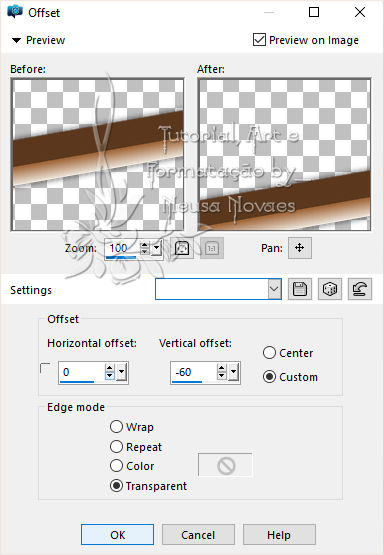The image size is (384, 555).
Task: Click the PaintShop Pro icon in title bar
Action: pos(15,12)
